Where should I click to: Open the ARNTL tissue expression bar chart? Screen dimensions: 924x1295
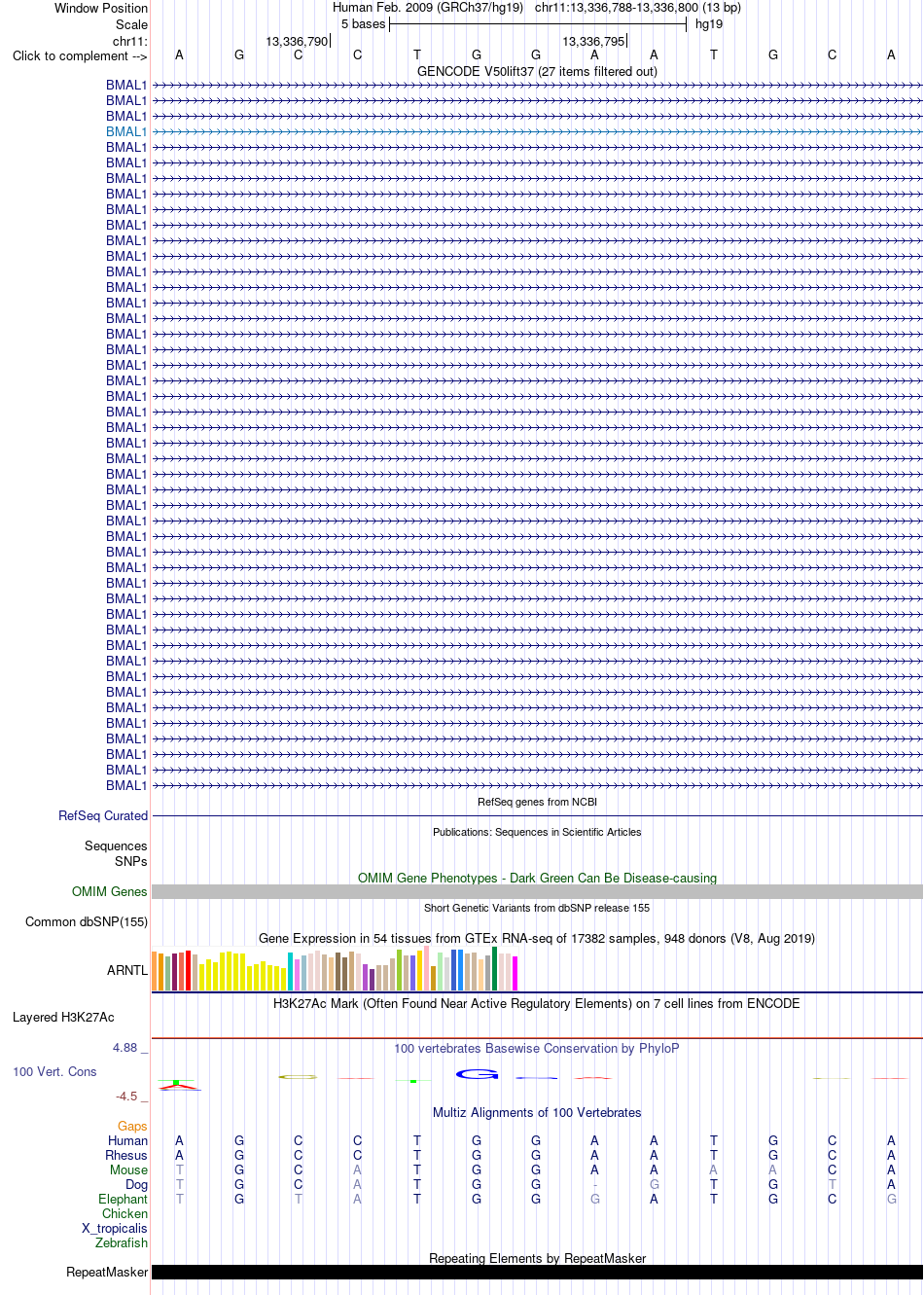point(336,968)
